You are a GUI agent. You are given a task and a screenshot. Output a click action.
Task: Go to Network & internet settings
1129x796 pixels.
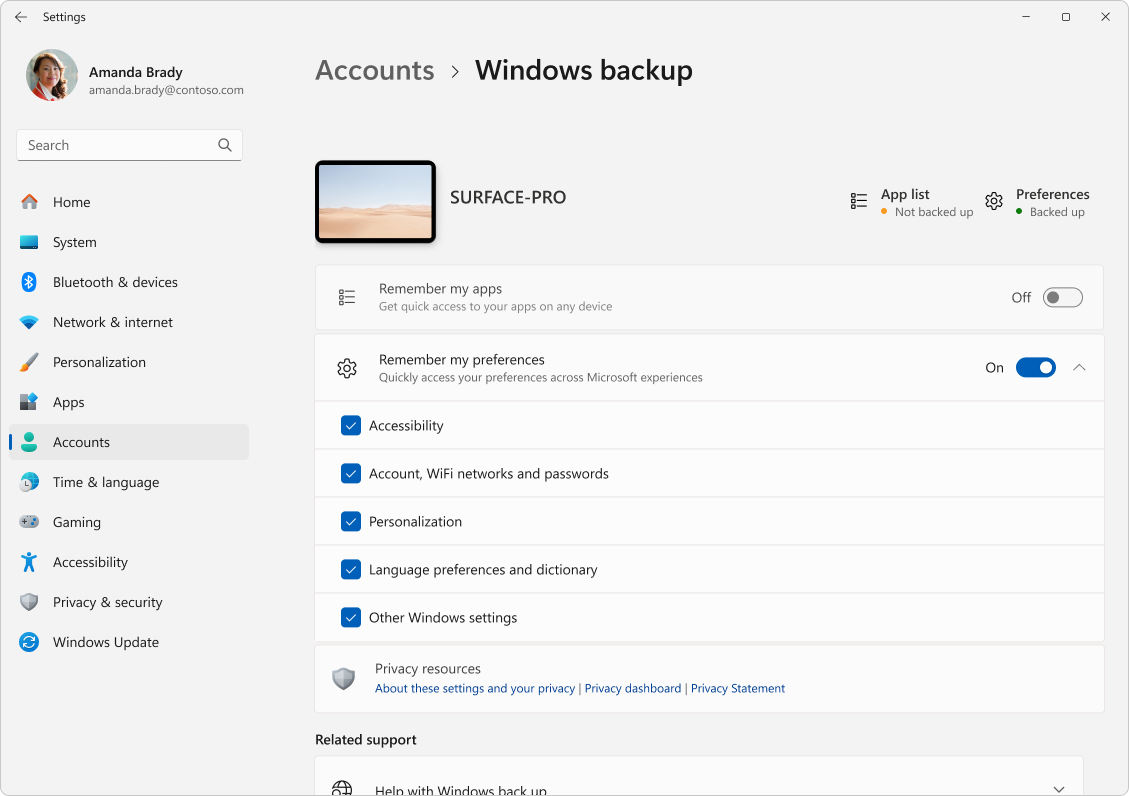click(x=112, y=322)
